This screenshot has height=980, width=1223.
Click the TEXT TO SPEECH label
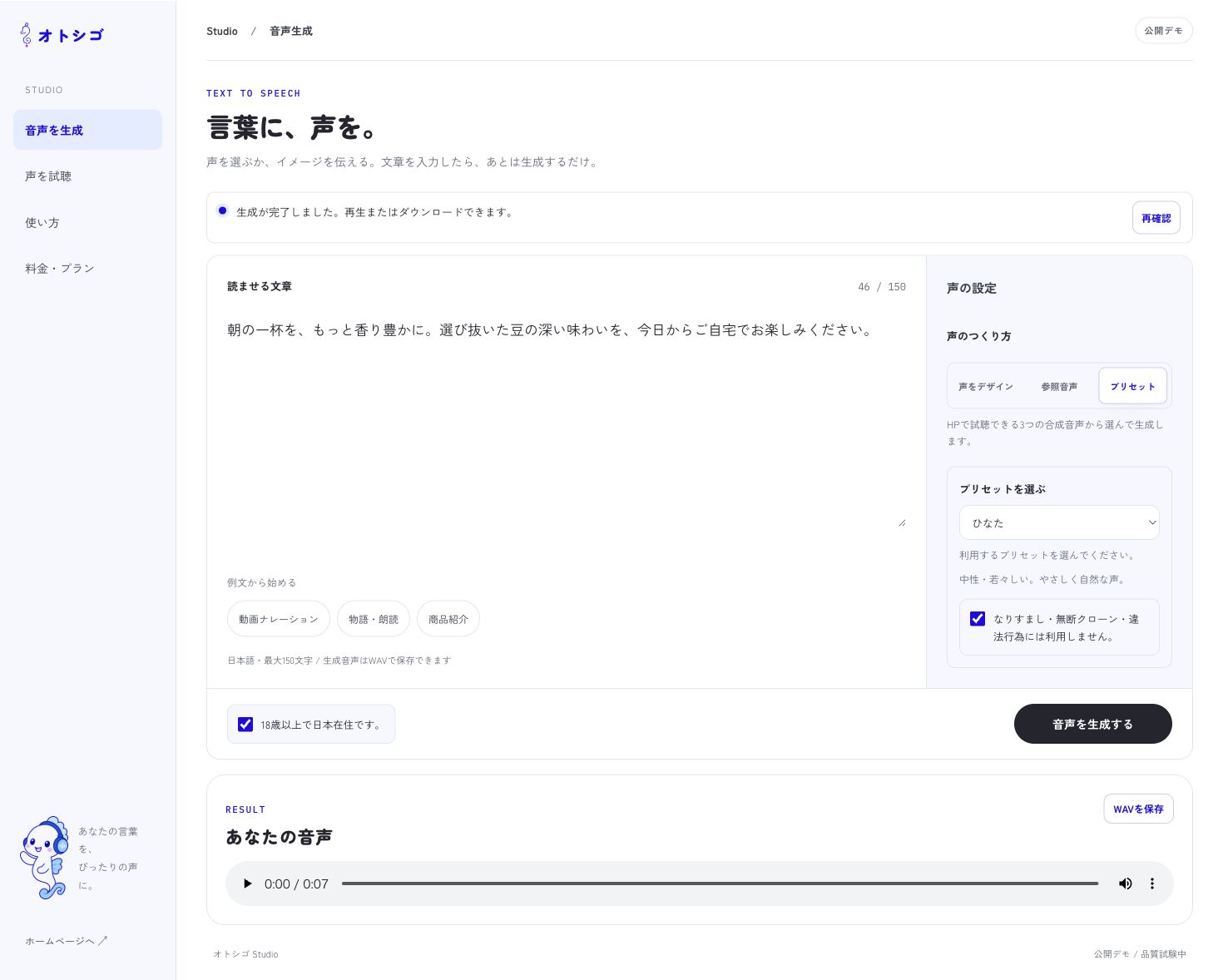[x=254, y=93]
